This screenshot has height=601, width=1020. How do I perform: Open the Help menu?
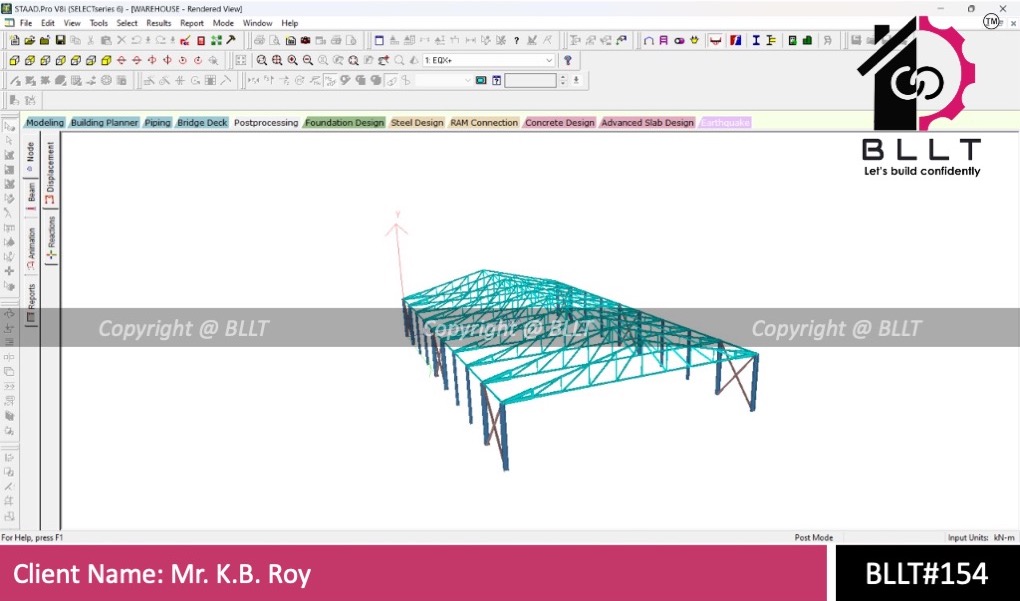pyautogui.click(x=289, y=23)
